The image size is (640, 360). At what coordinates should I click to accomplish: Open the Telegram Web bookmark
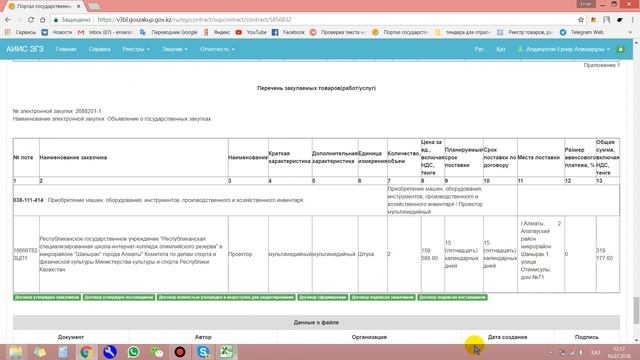[x=582, y=32]
